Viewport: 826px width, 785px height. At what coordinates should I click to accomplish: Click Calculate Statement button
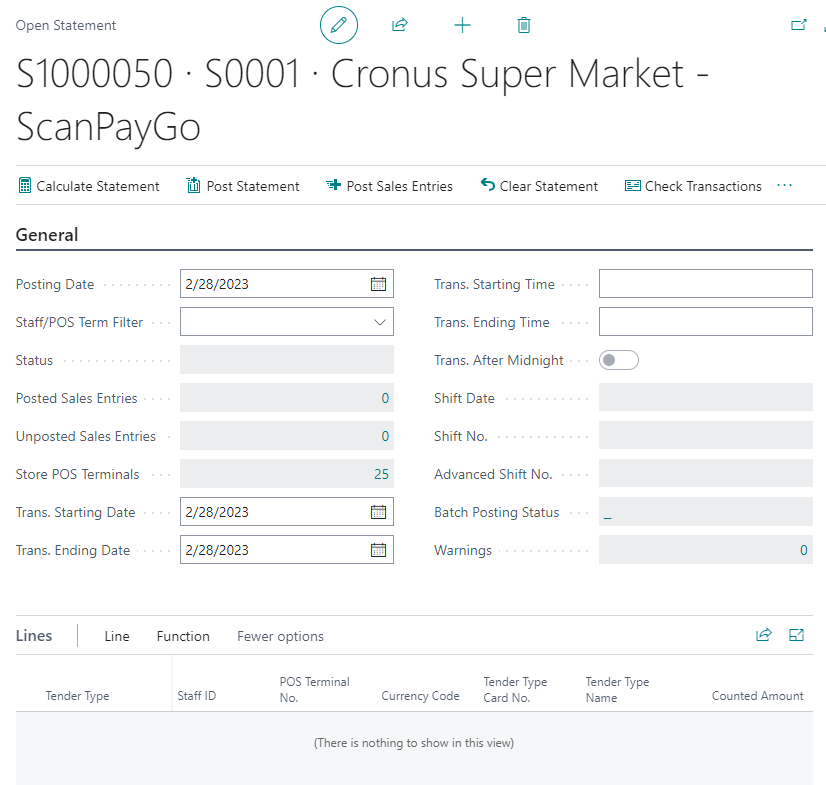pos(89,186)
